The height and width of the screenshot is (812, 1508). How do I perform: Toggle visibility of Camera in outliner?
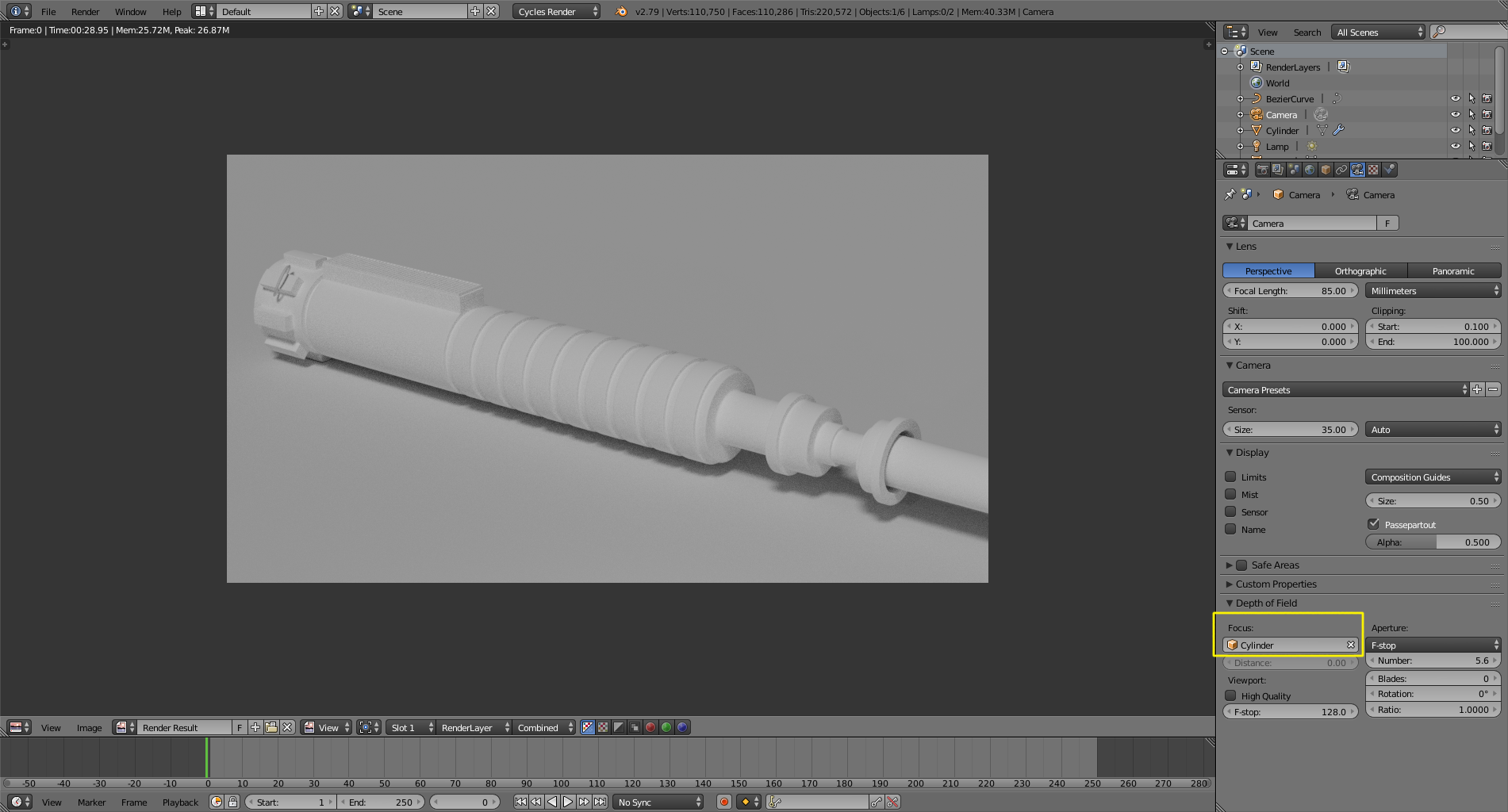click(x=1455, y=114)
